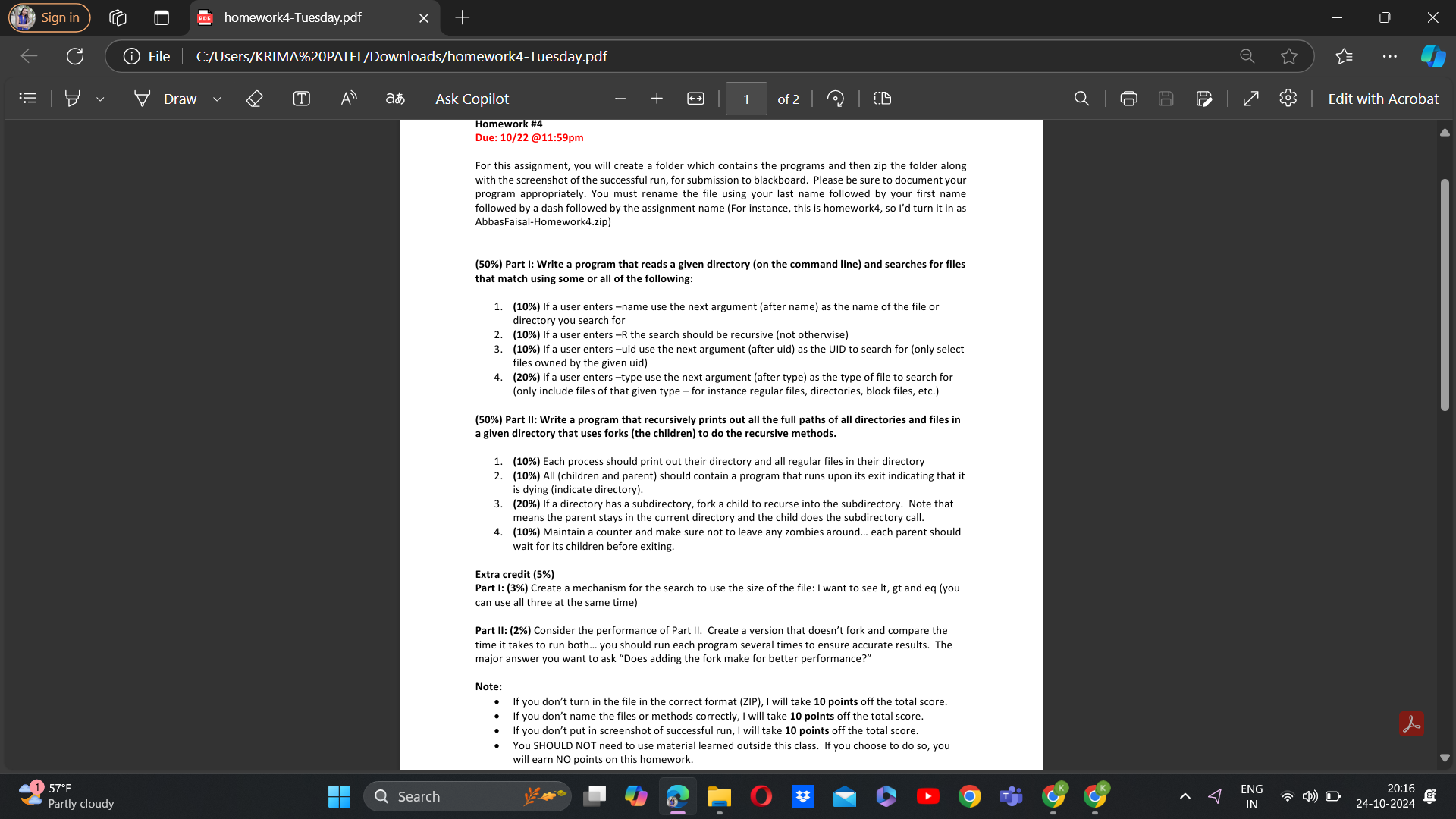Select the Erase tool

click(x=255, y=99)
